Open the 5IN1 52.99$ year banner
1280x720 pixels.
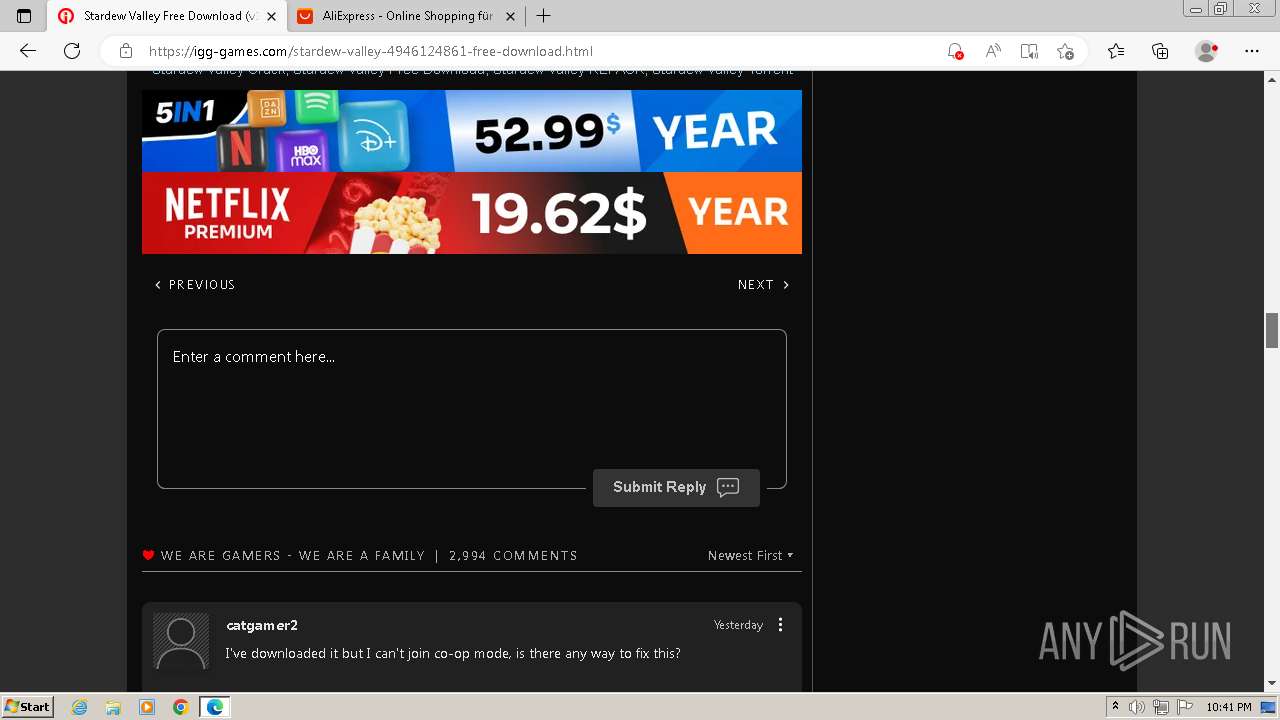point(472,131)
